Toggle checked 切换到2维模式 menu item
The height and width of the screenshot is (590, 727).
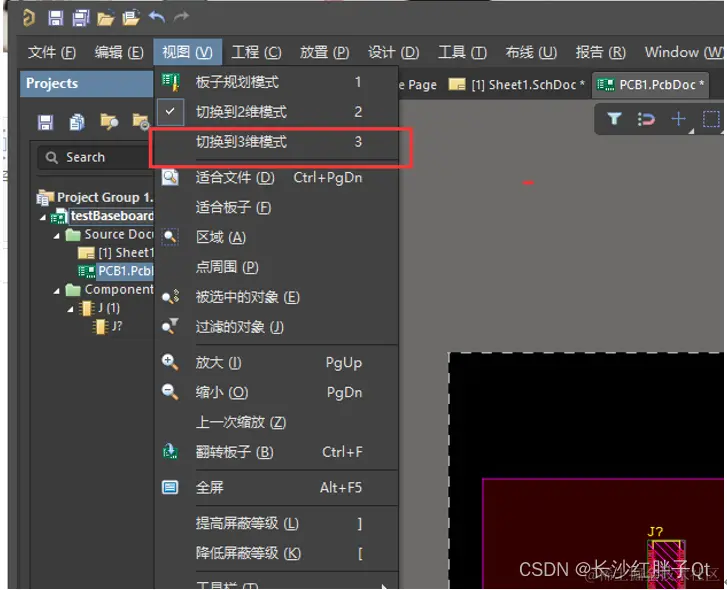point(277,112)
